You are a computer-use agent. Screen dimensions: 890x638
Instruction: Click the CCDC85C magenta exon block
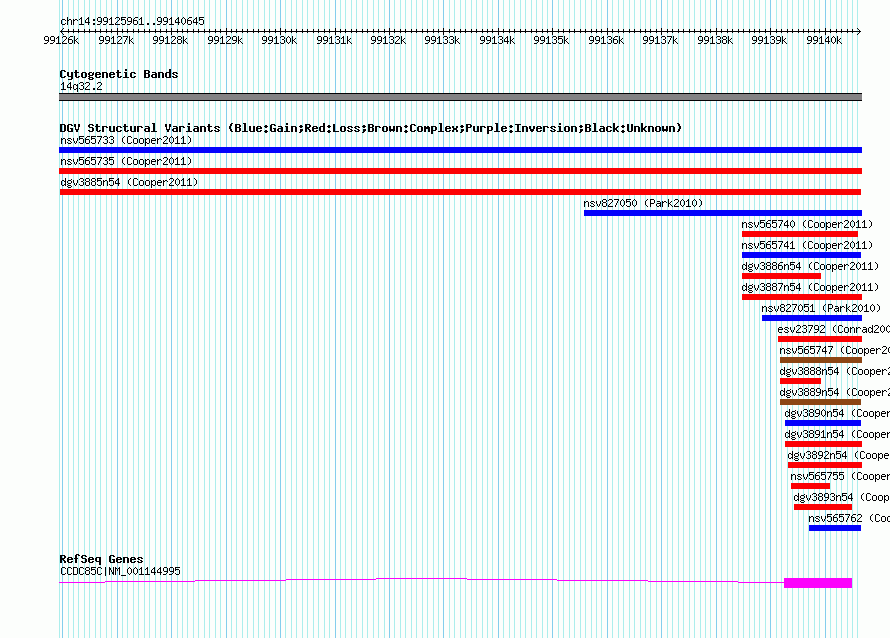(818, 583)
